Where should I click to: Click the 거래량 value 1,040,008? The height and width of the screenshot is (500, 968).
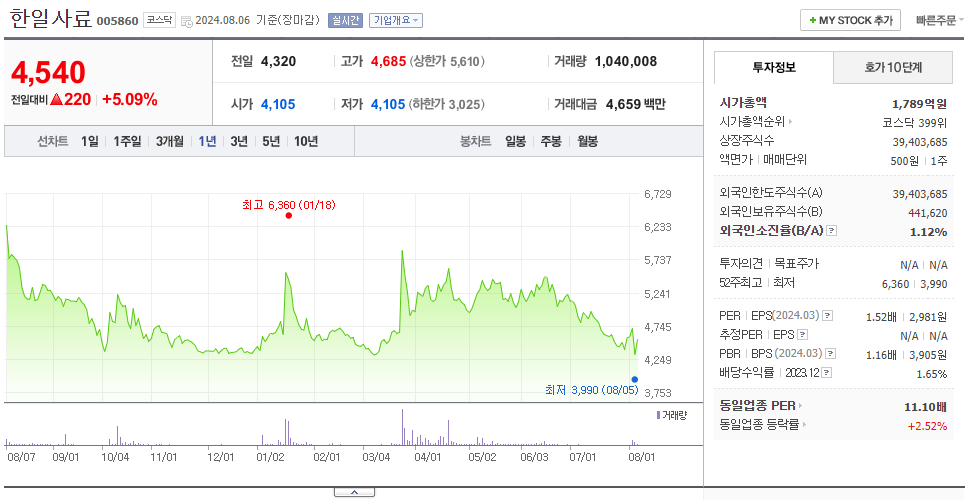[x=626, y=61]
